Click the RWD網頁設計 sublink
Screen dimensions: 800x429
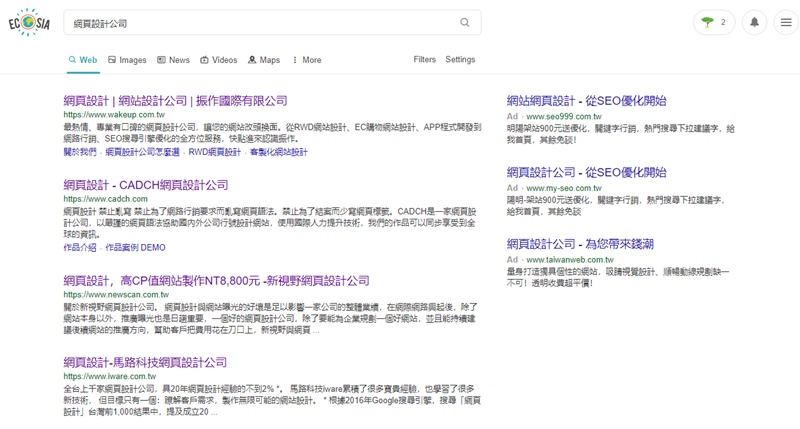215,152
